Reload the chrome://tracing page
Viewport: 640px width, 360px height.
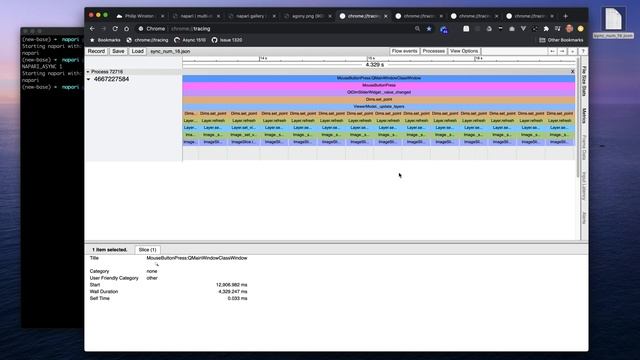pyautogui.click(x=115, y=29)
